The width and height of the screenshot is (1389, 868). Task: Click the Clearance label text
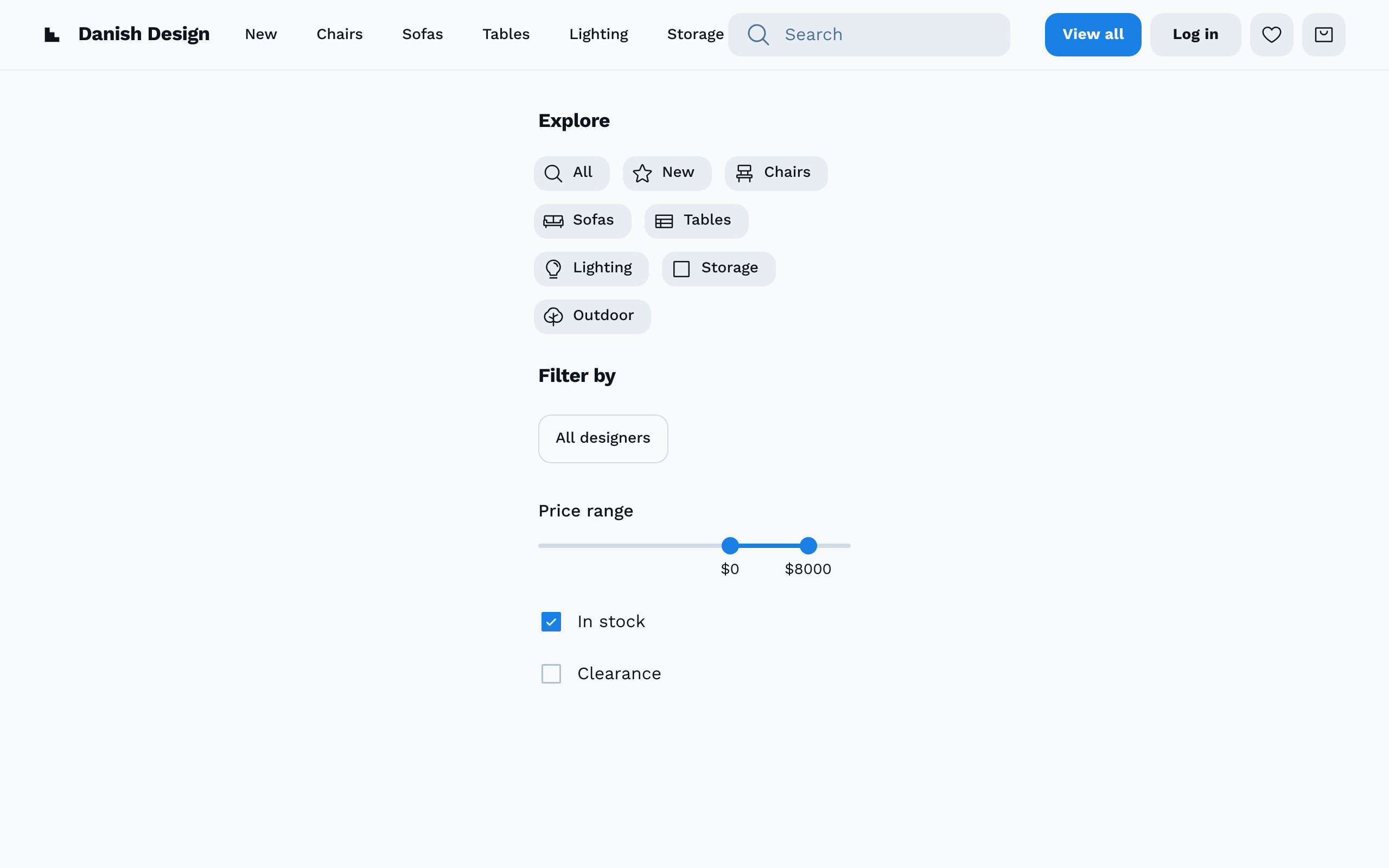click(x=619, y=673)
